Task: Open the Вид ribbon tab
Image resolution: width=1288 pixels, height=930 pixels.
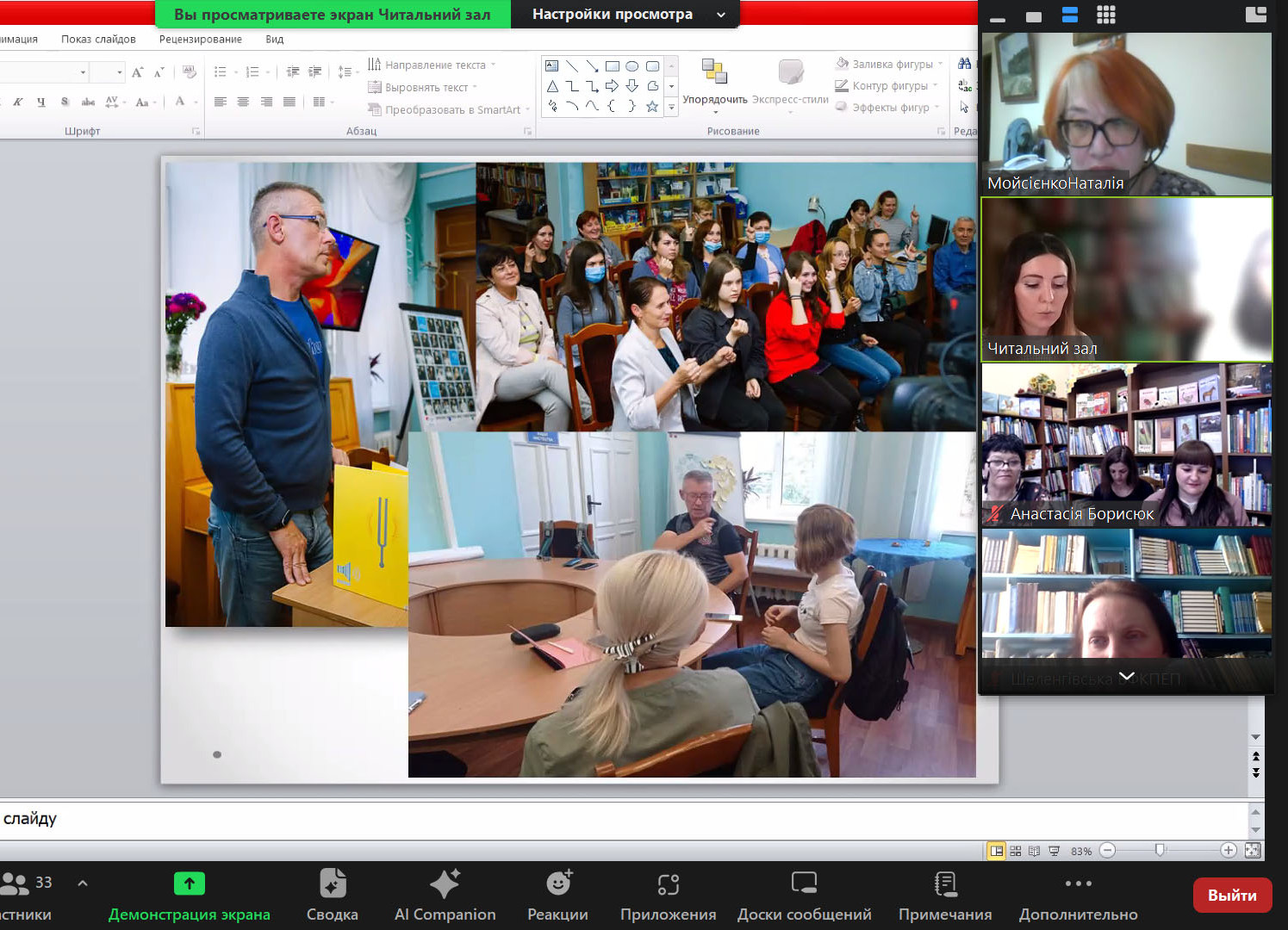Action: (275, 39)
